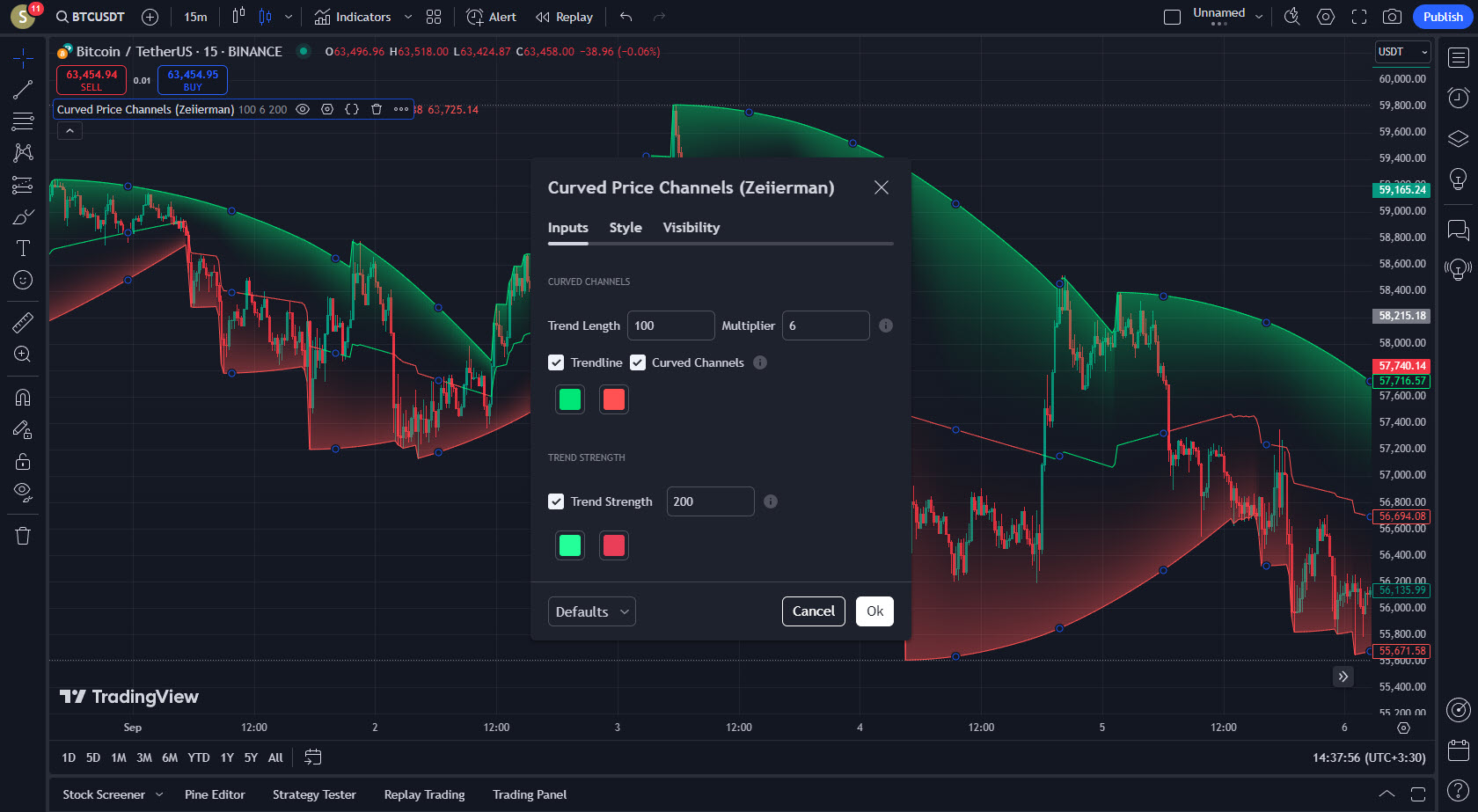Image resolution: width=1478 pixels, height=812 pixels.
Task: Select the crosshair cursor tool
Action: (23, 58)
